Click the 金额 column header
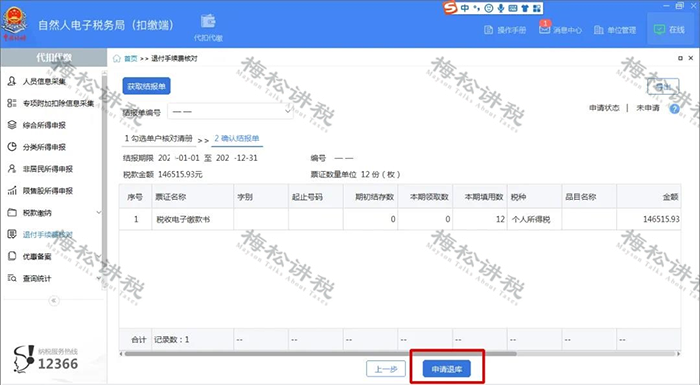 pos(649,197)
